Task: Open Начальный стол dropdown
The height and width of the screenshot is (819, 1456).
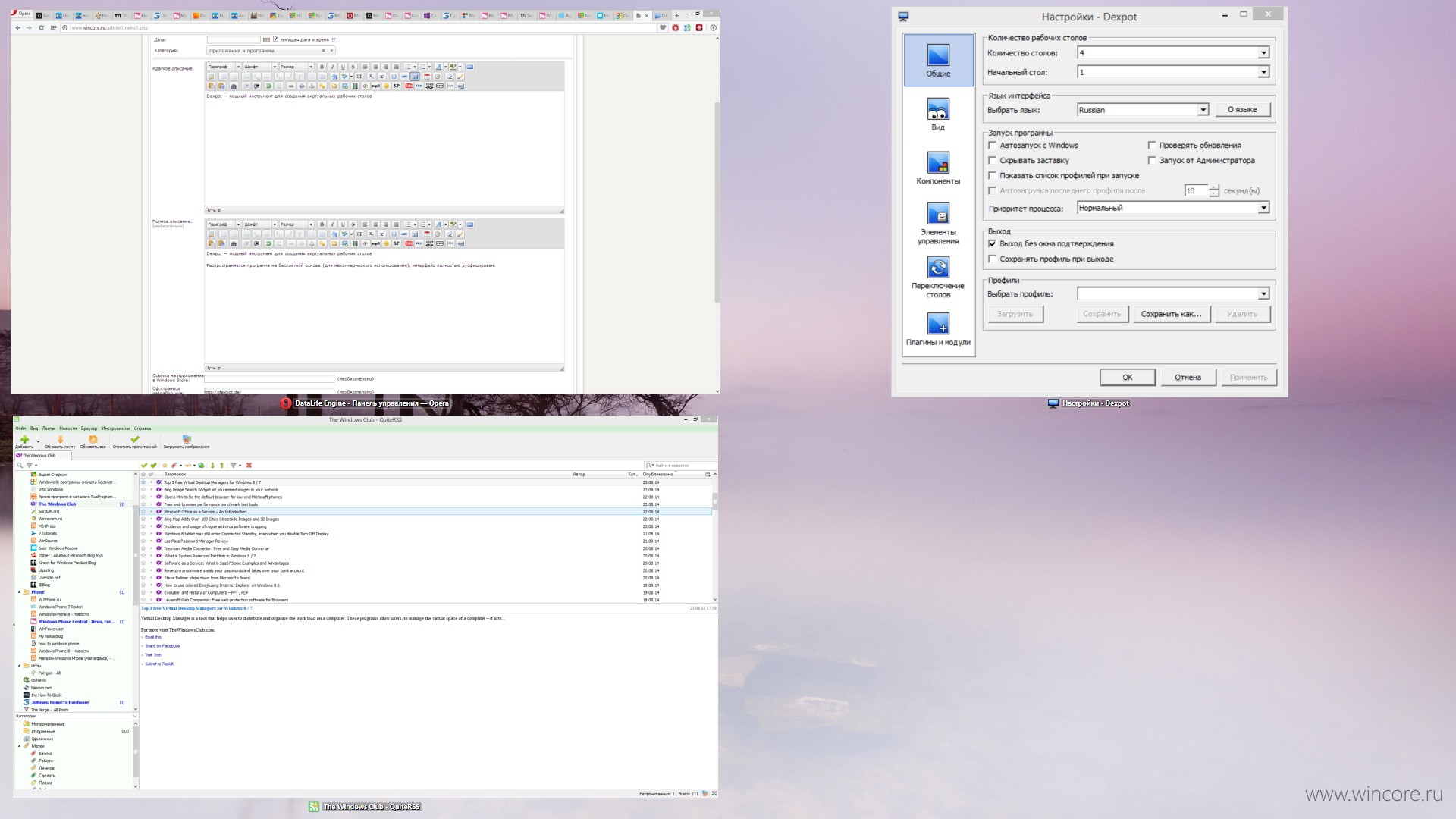Action: click(1173, 72)
